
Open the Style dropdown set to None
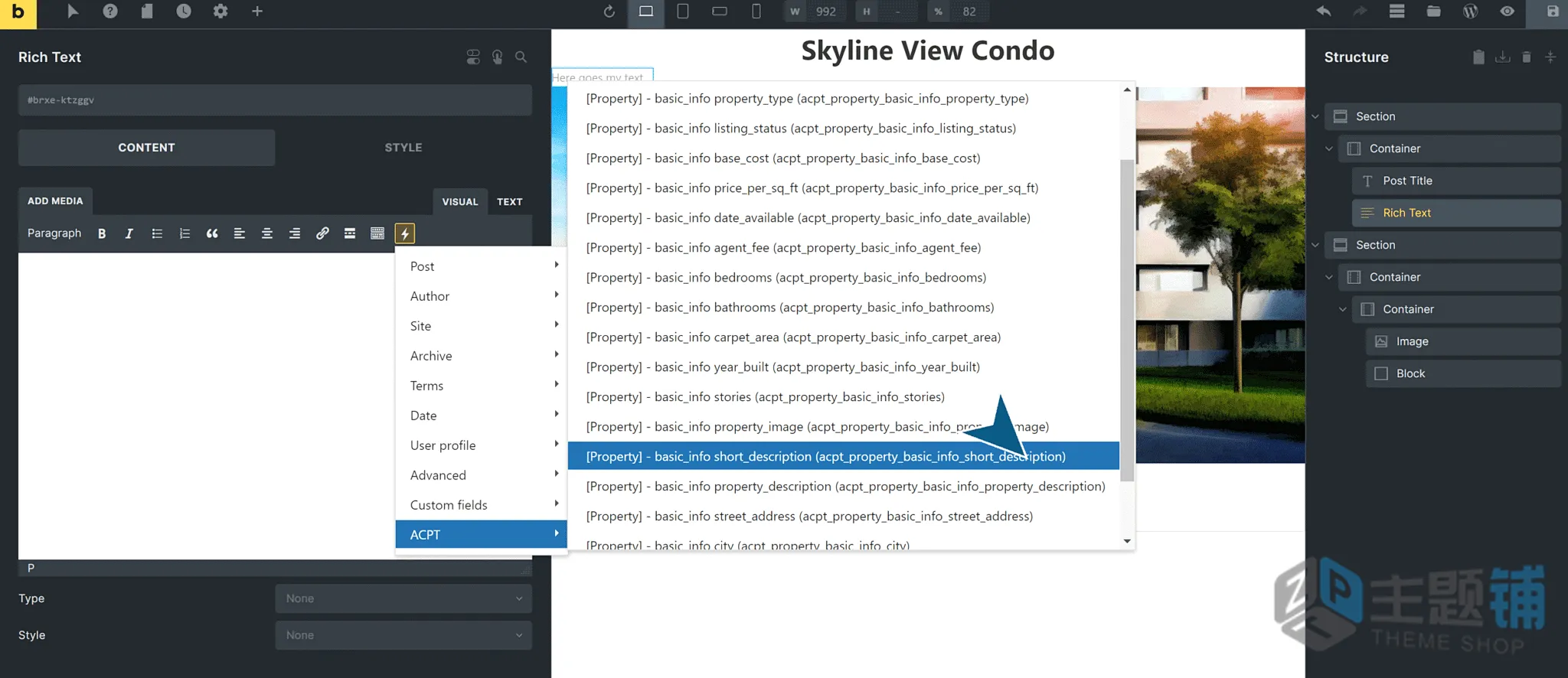click(x=403, y=635)
